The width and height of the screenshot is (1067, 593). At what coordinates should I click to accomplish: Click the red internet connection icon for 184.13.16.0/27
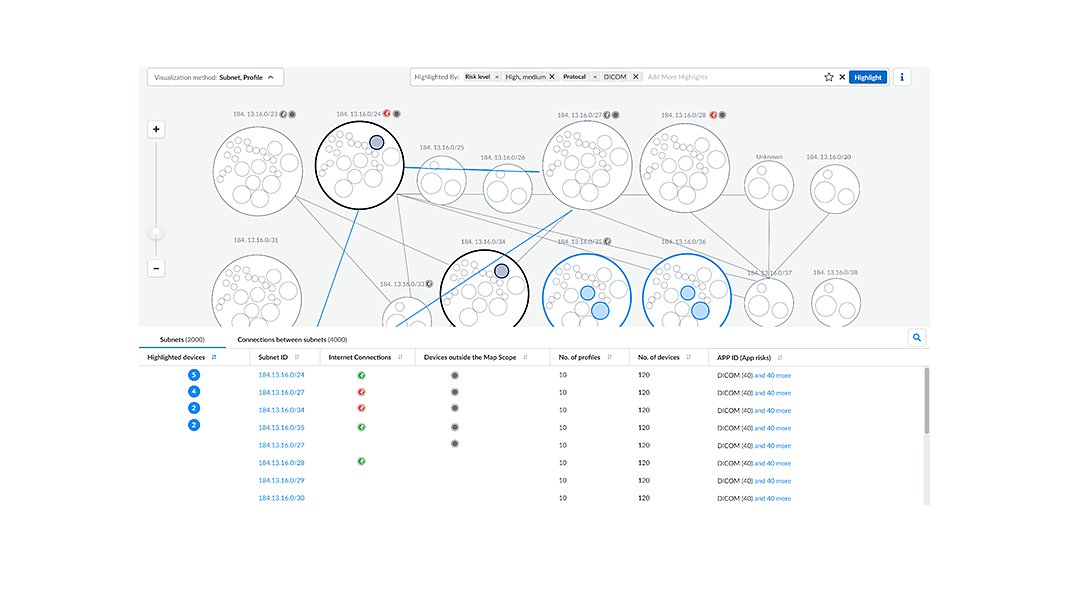(360, 391)
